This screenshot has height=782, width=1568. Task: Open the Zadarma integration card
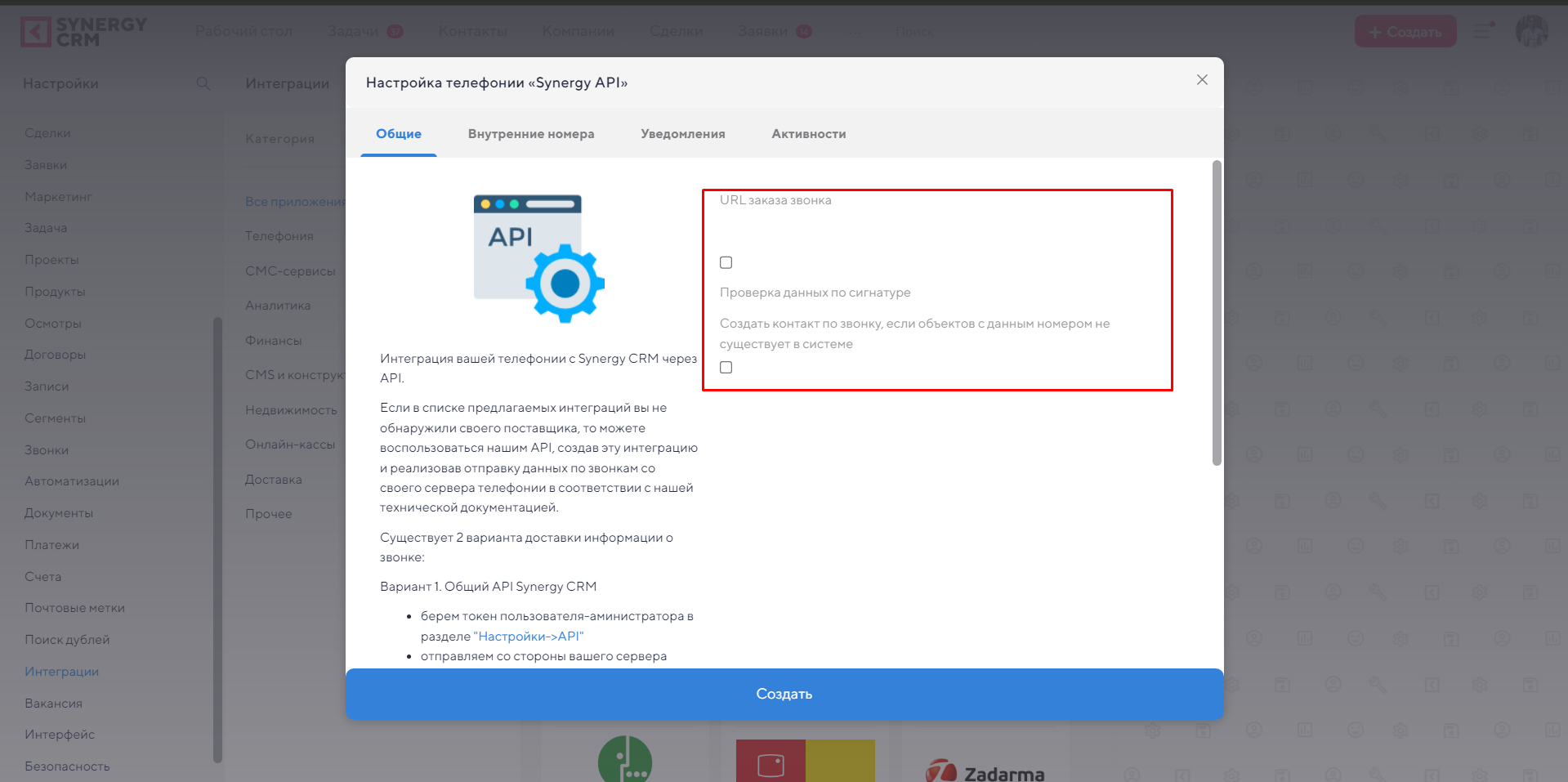coord(985,770)
